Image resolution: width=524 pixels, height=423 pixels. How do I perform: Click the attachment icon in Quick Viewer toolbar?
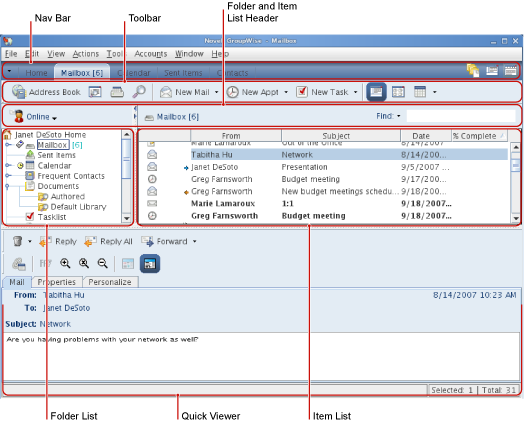click(19, 264)
